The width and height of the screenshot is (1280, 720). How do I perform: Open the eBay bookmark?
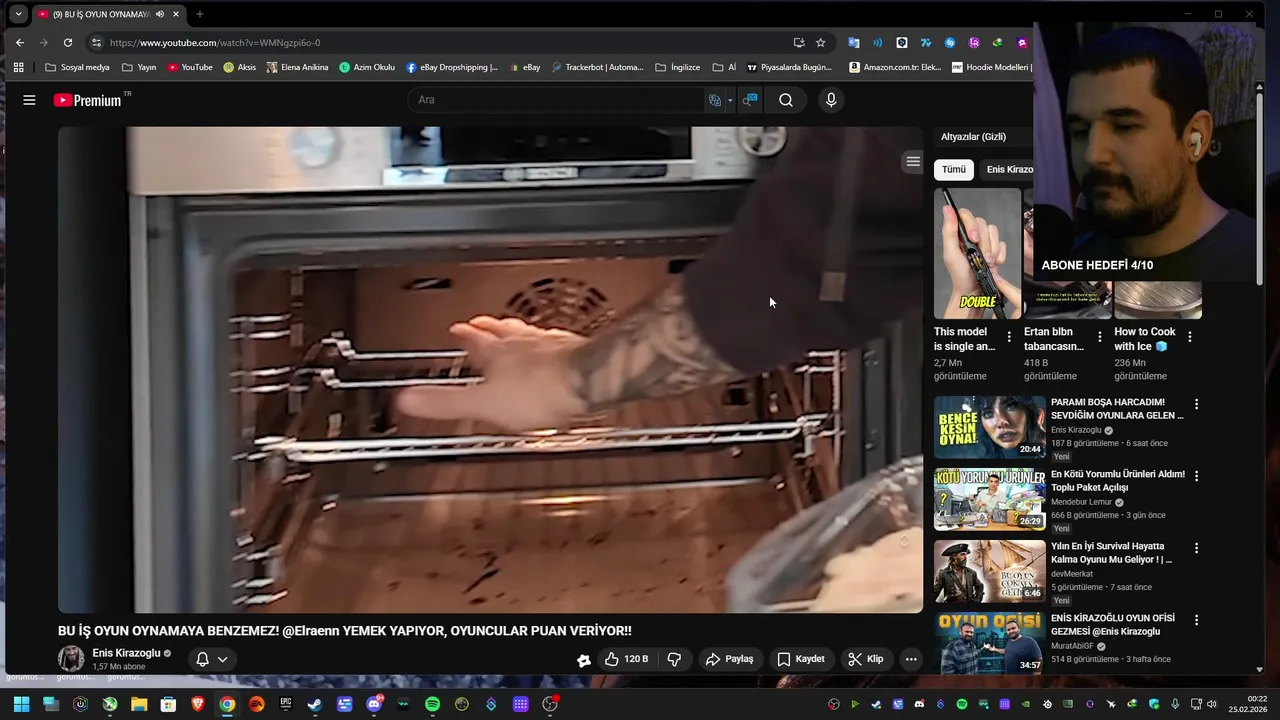coord(525,67)
